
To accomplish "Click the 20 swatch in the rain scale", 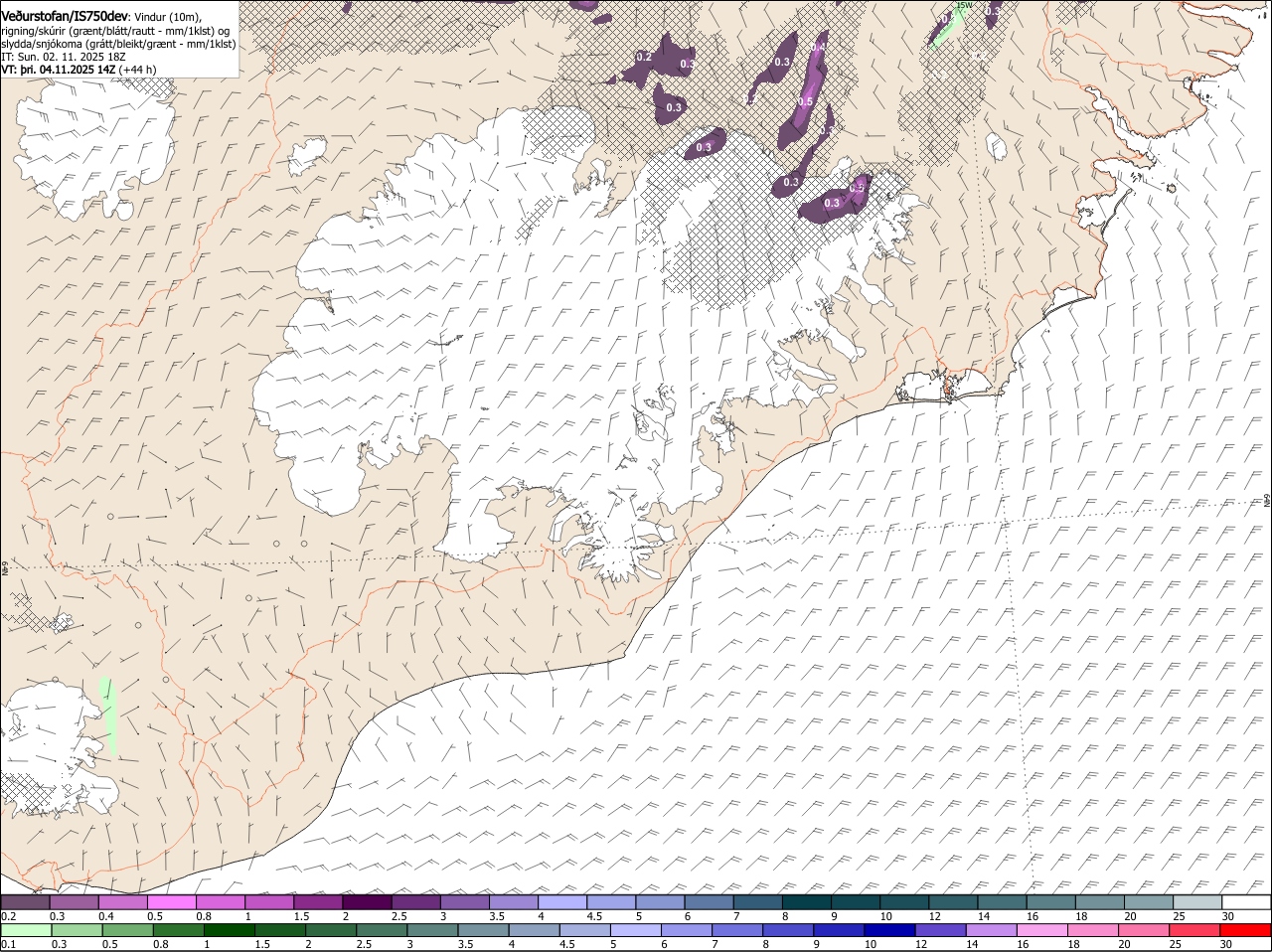I will pos(1143,930).
